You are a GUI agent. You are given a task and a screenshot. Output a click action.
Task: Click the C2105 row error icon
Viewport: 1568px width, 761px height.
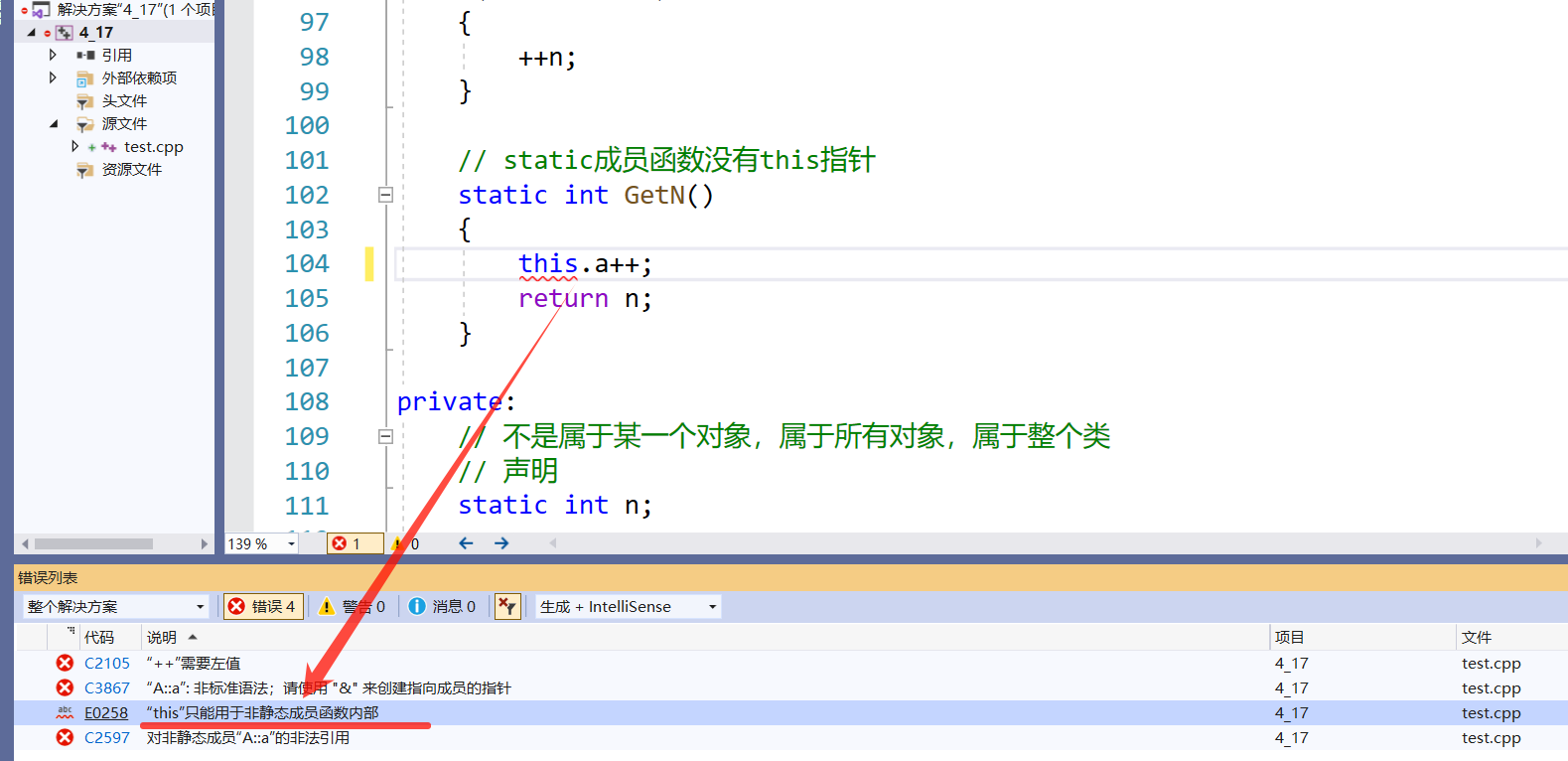pyautogui.click(x=65, y=663)
